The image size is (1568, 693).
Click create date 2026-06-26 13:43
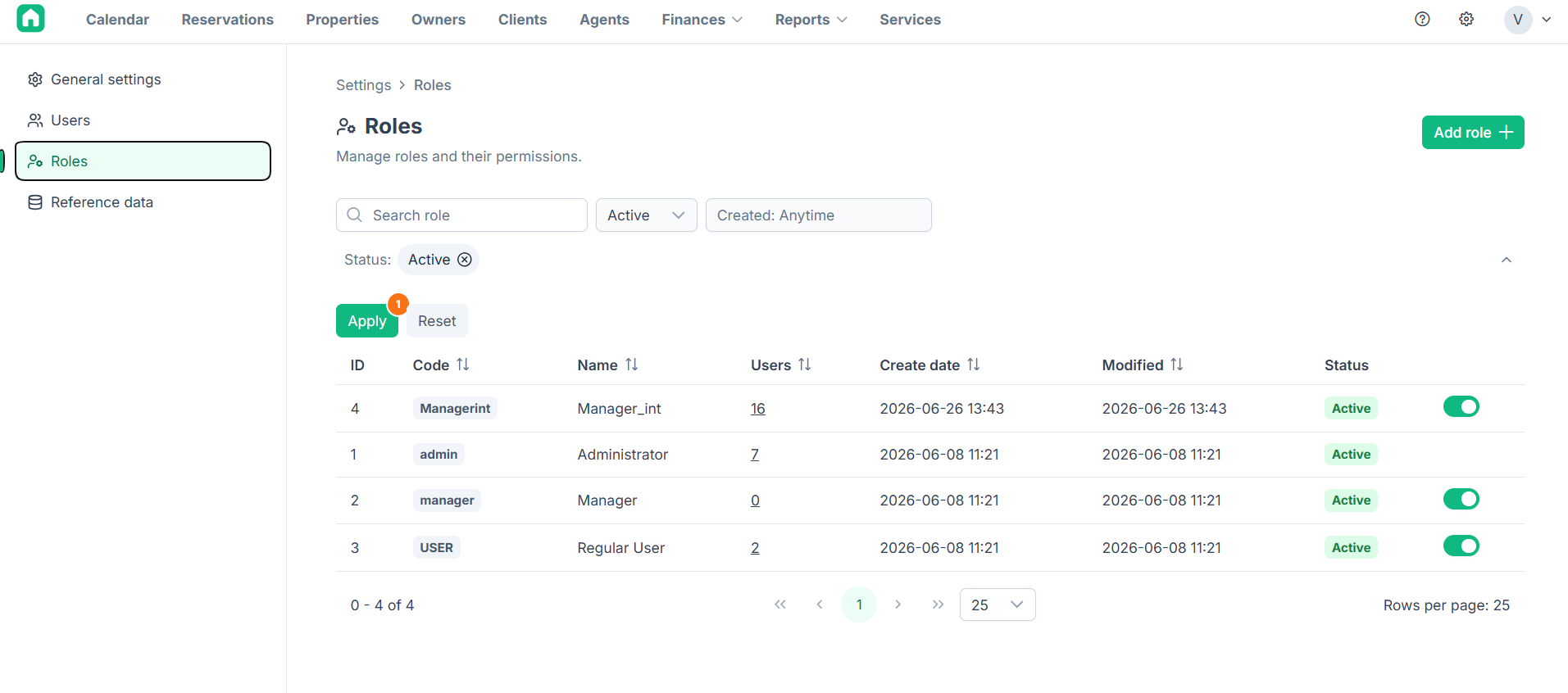[942, 409]
